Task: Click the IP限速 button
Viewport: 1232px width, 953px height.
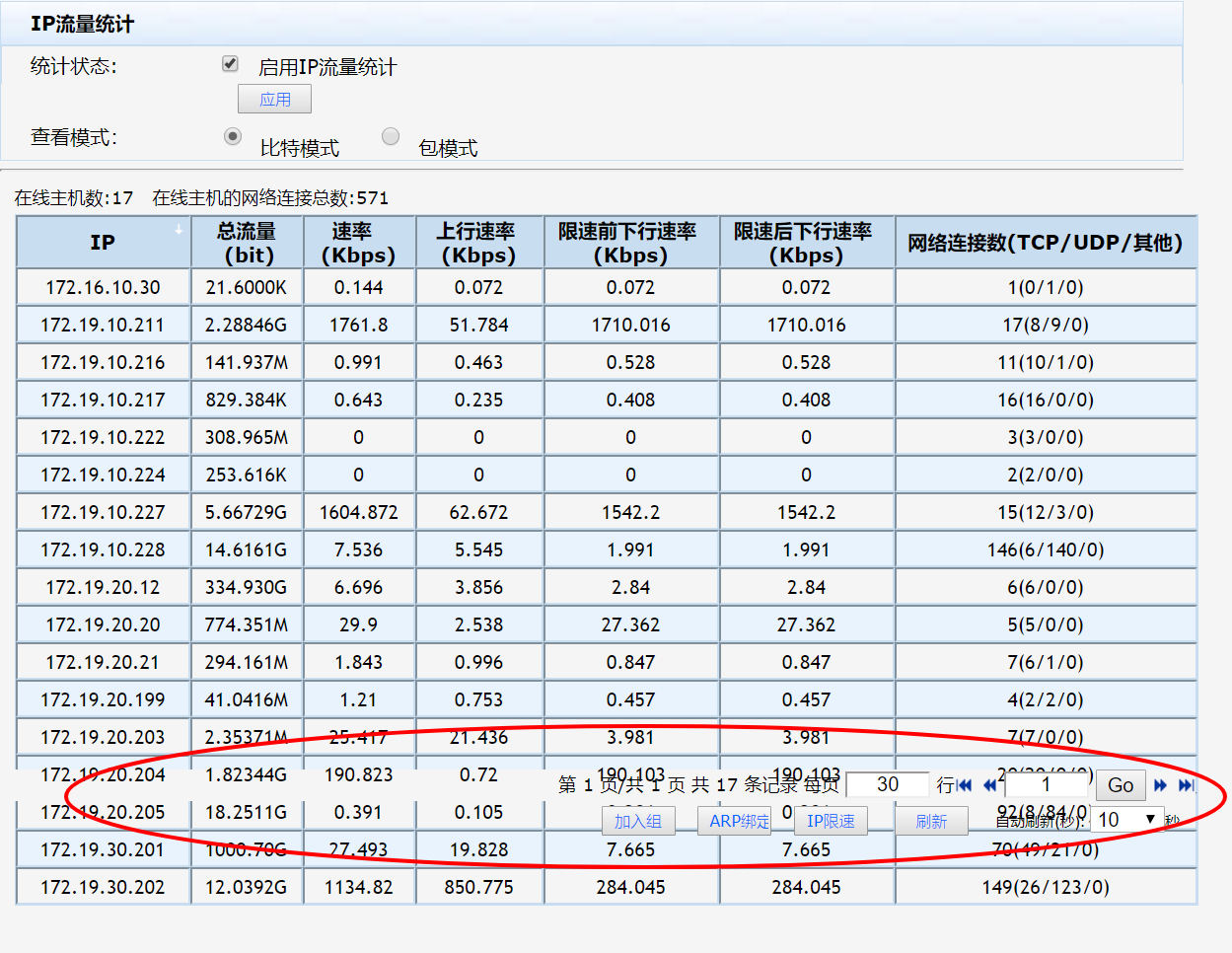Action: tap(831, 821)
